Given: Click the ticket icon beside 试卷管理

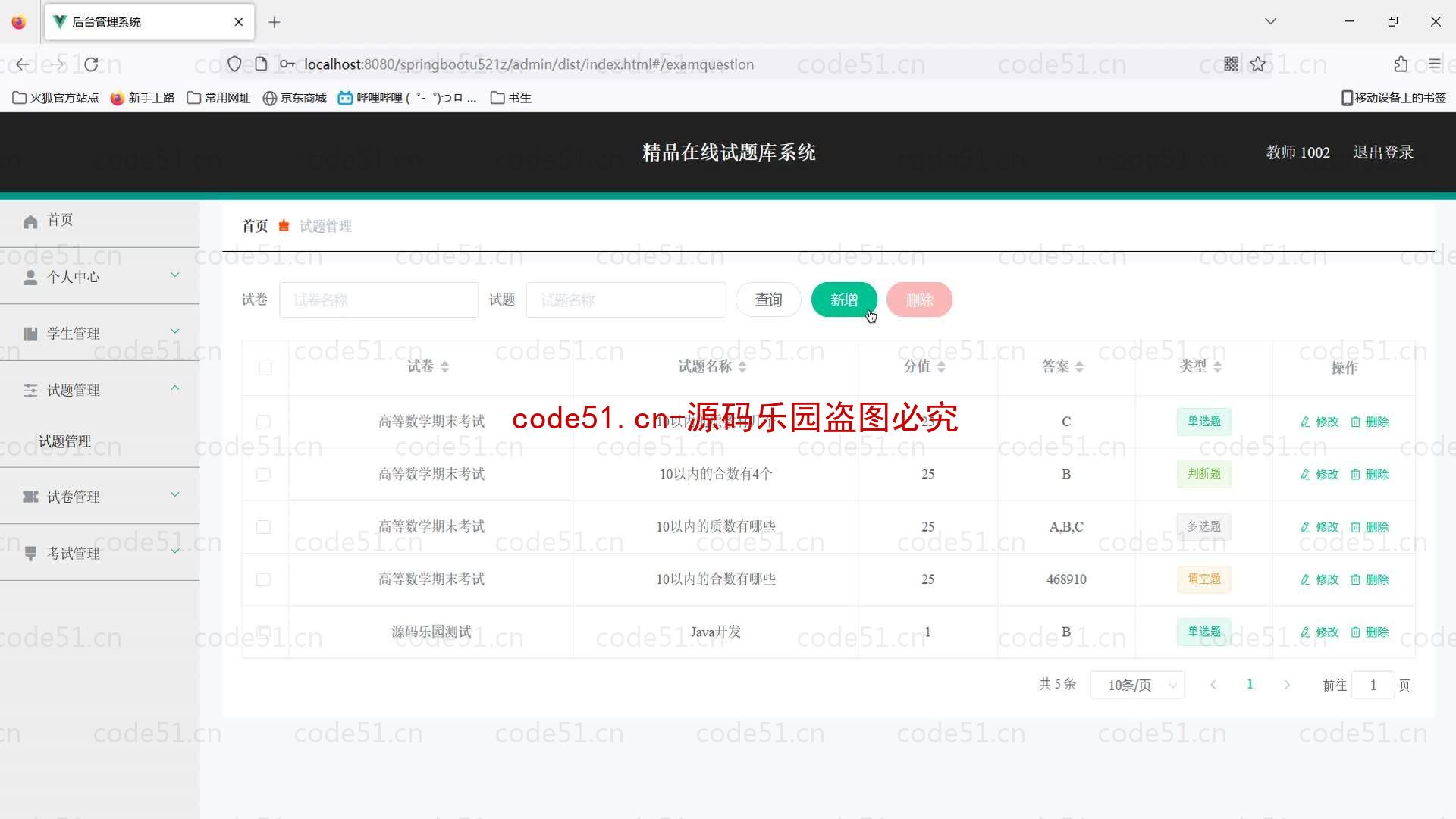Looking at the screenshot, I should pyautogui.click(x=30, y=497).
